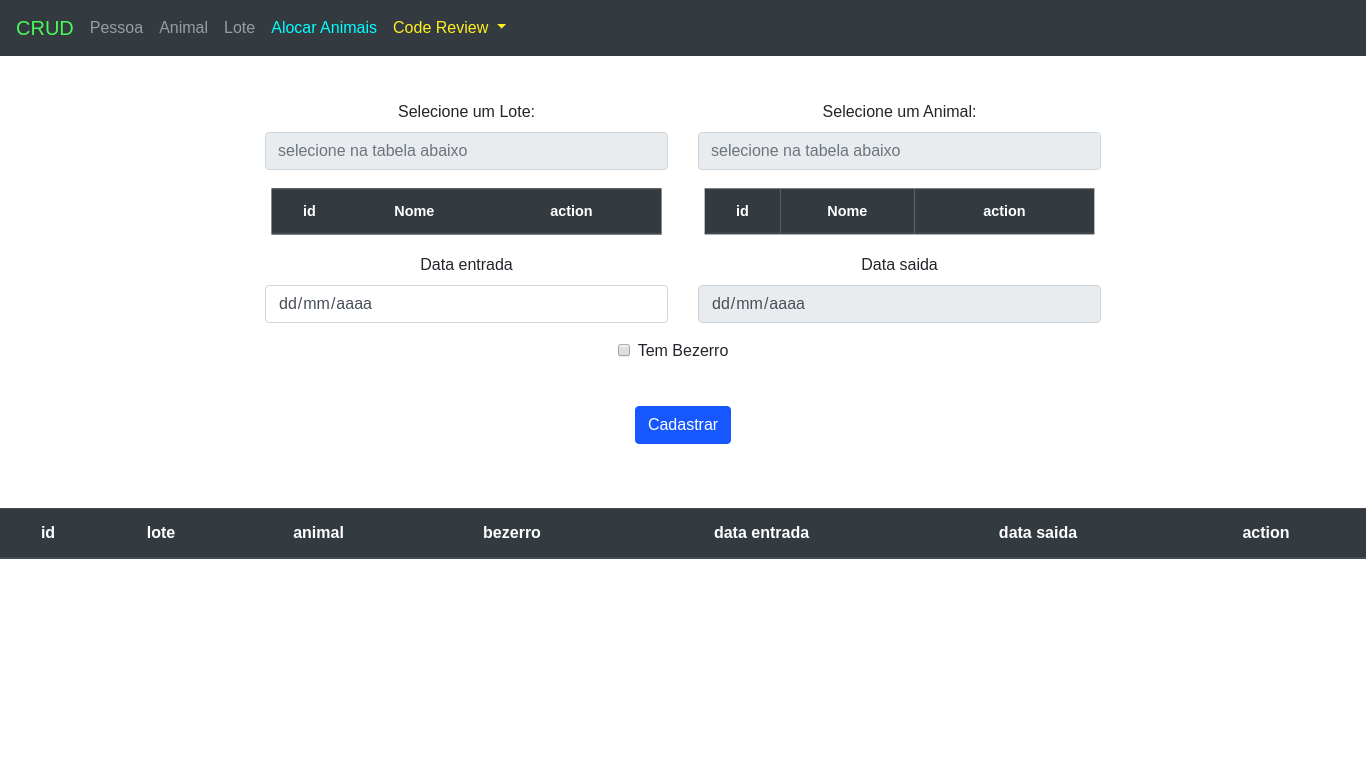The image size is (1366, 768).
Task: Navigate to the Animal page
Action: point(183,27)
